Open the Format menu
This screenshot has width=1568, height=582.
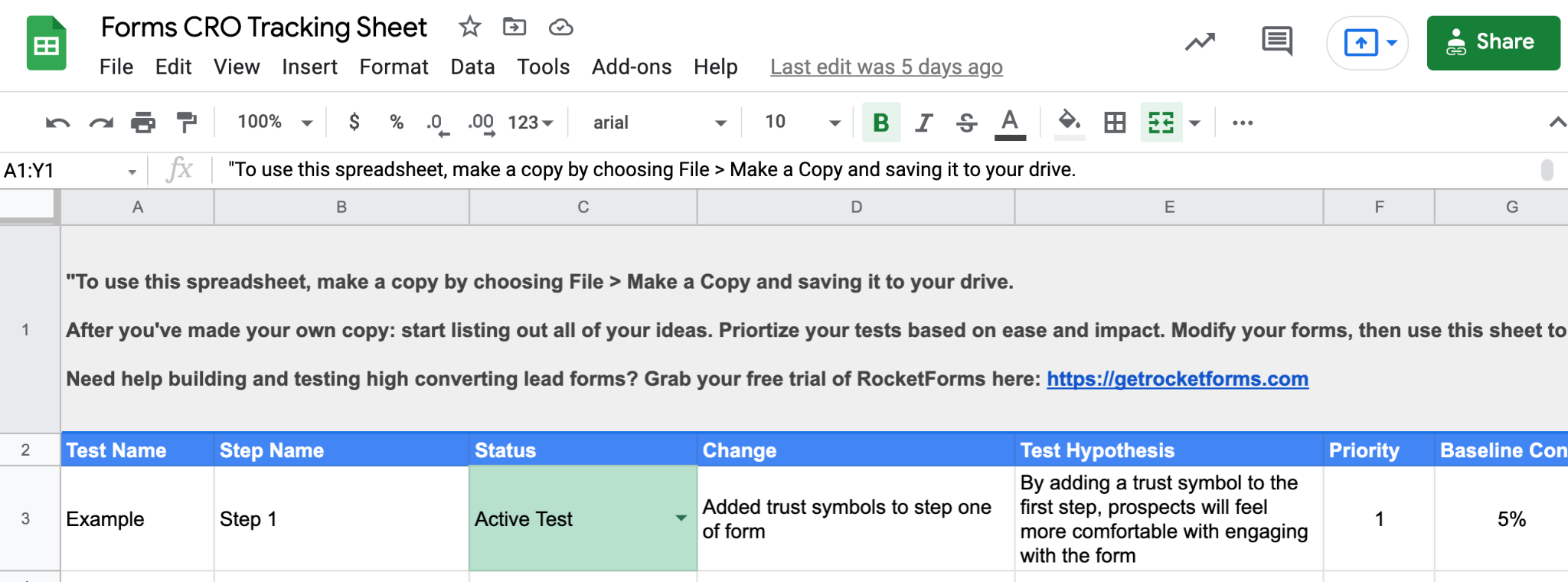point(394,67)
